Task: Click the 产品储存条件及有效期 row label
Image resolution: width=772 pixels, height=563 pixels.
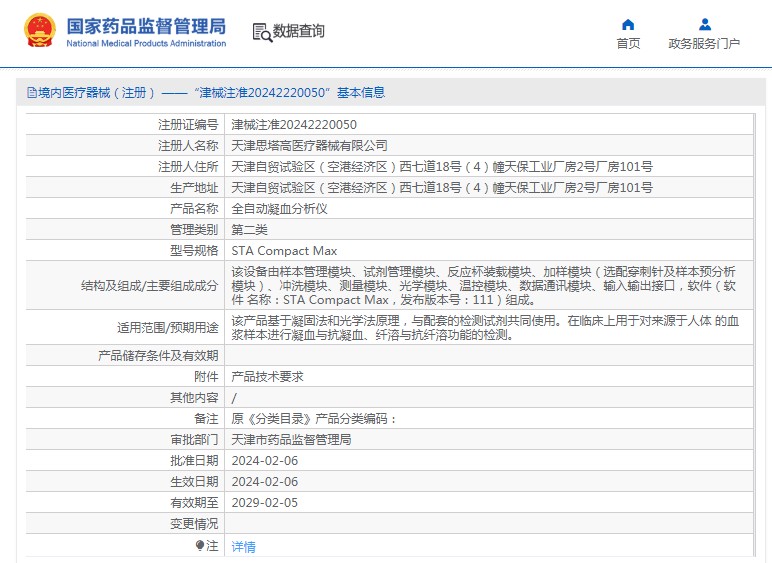Action: [x=158, y=356]
